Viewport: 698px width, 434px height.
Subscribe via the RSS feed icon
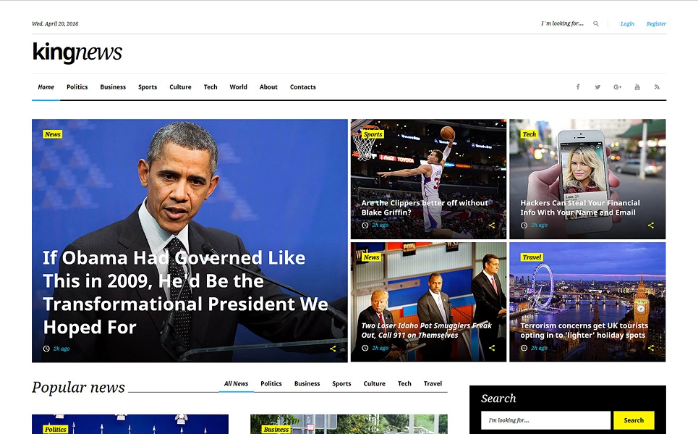tap(657, 87)
